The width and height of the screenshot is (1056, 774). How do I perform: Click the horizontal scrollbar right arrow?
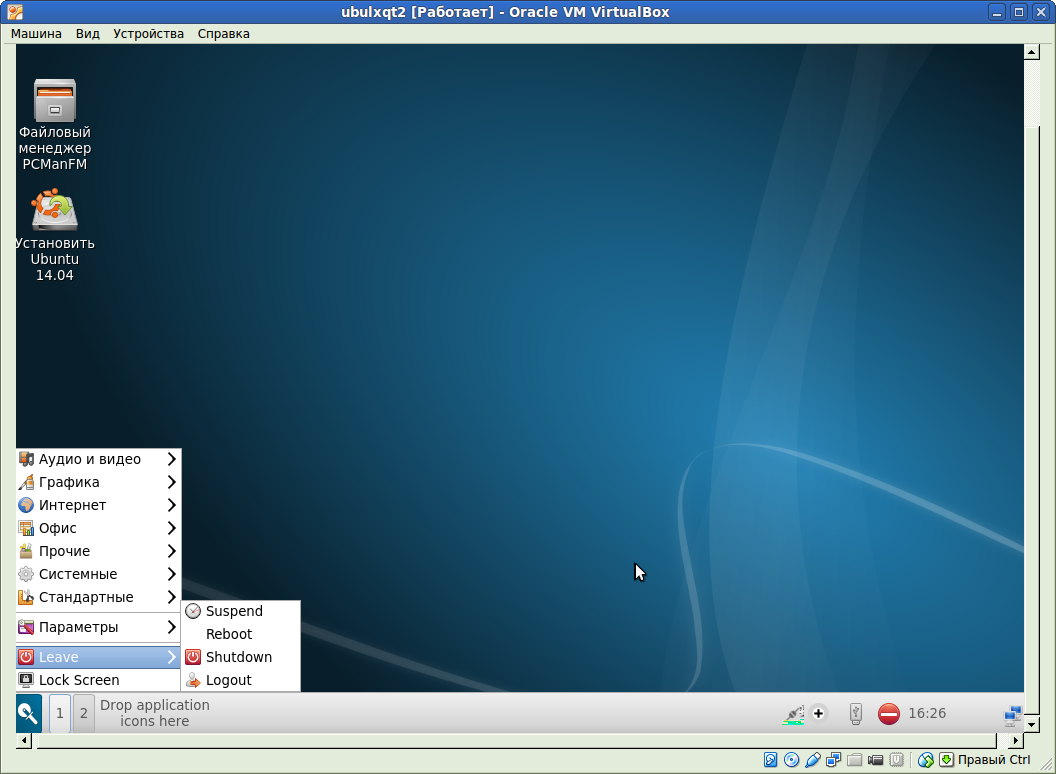coord(1016,740)
